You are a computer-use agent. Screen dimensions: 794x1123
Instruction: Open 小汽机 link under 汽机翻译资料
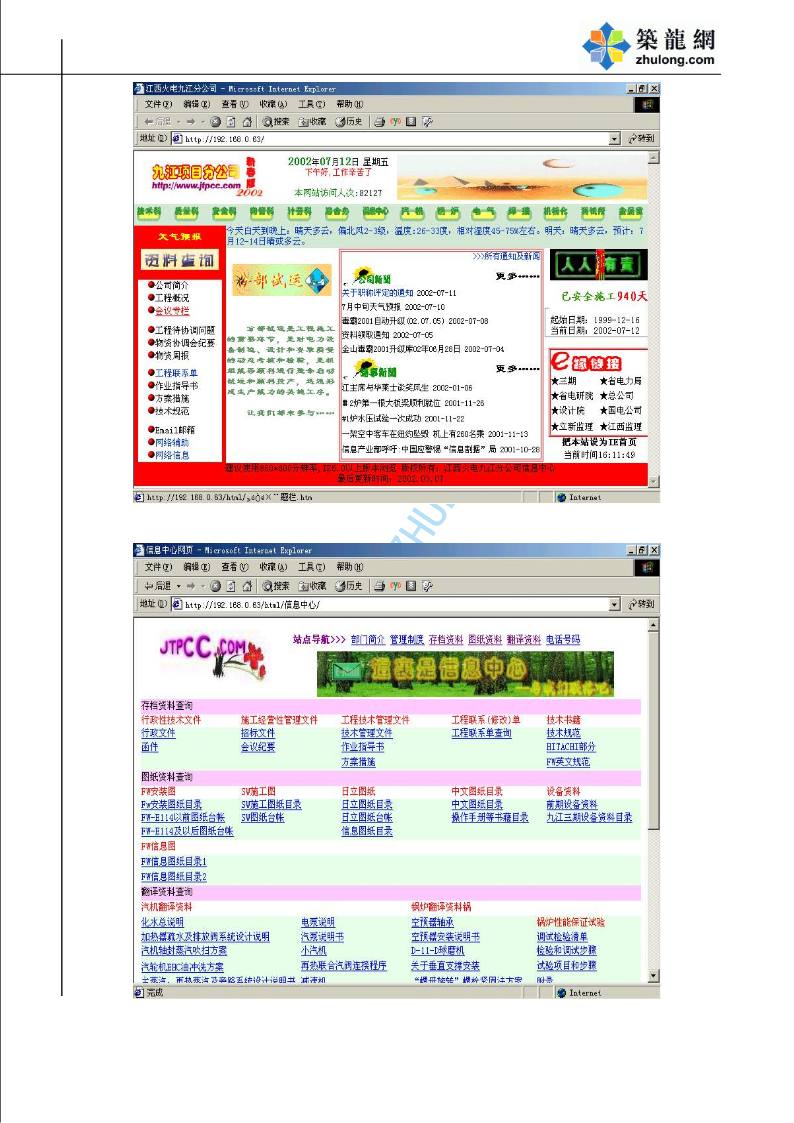tap(314, 950)
